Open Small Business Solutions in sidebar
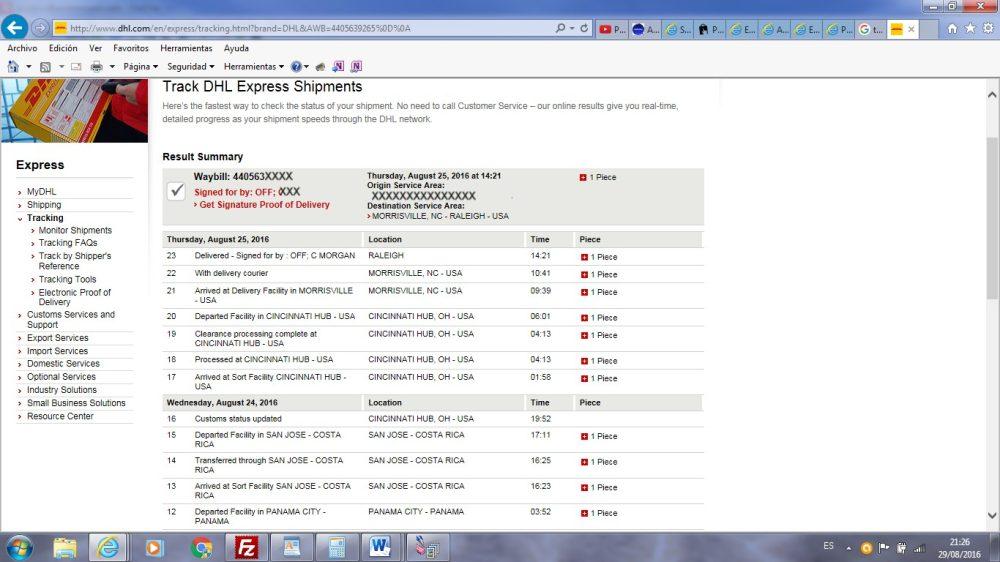This screenshot has width=1000, height=562. click(76, 403)
